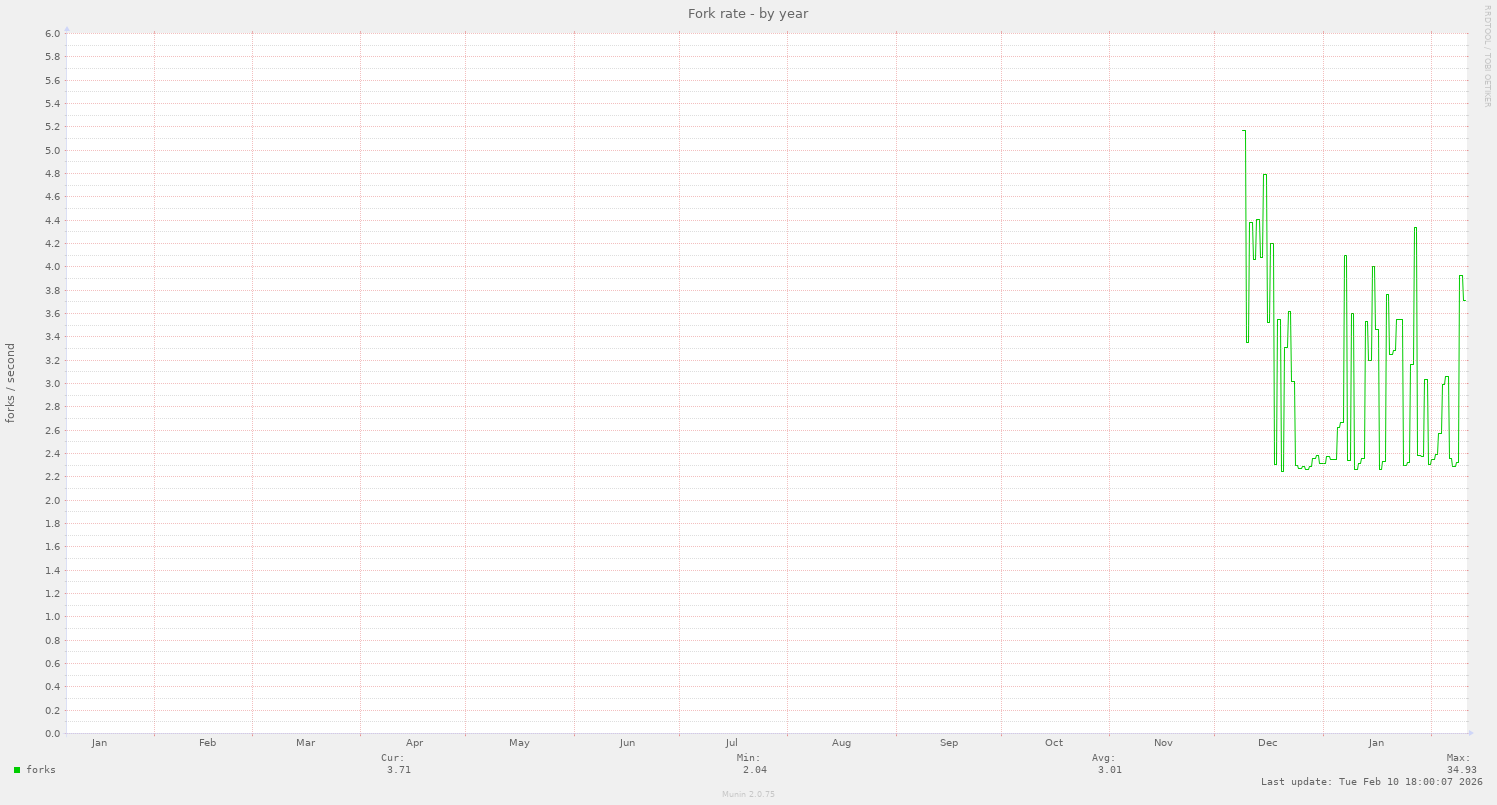Click the 3.0 tick on y-axis

click(x=53, y=384)
